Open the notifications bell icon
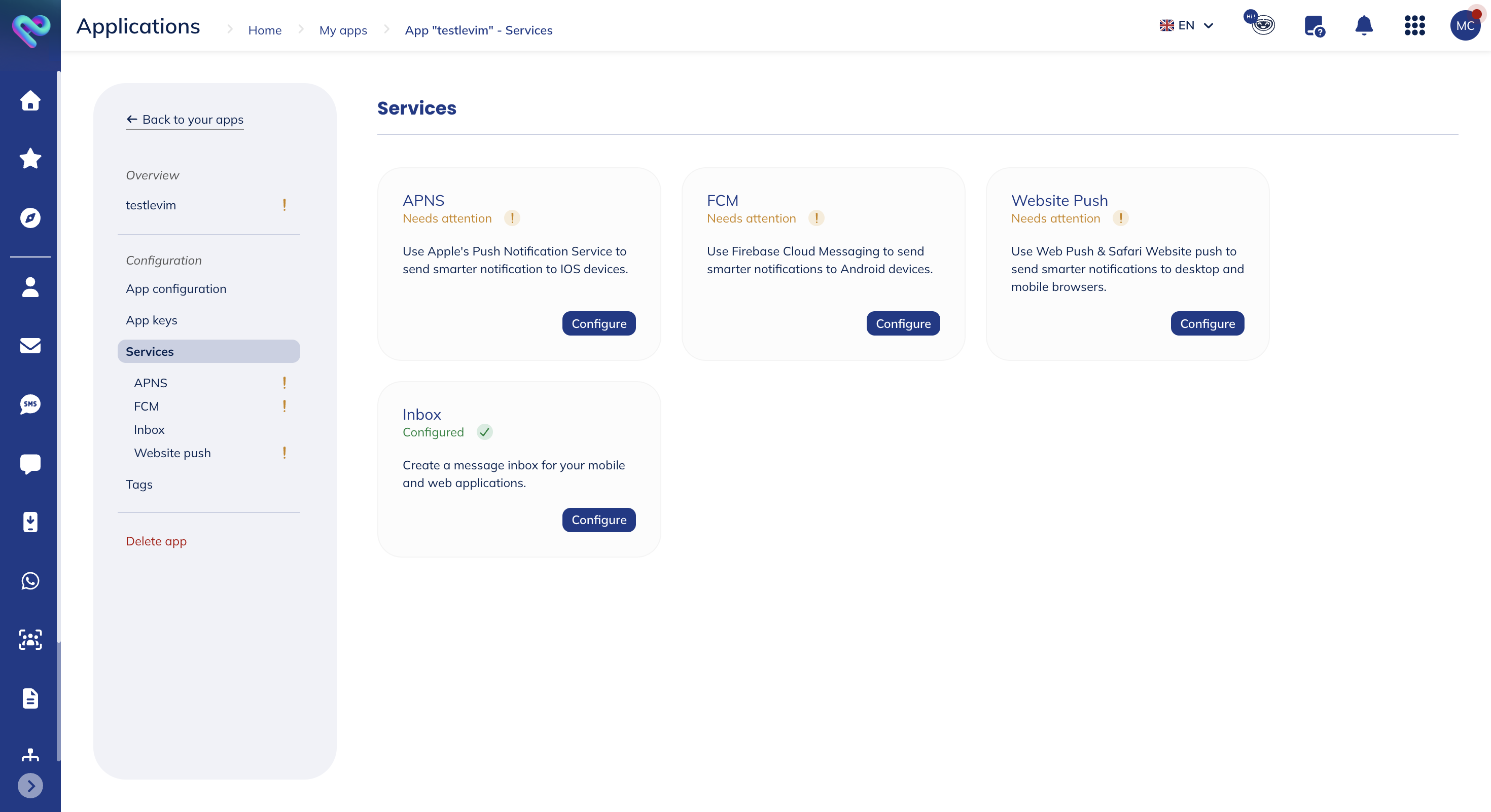 (x=1364, y=25)
